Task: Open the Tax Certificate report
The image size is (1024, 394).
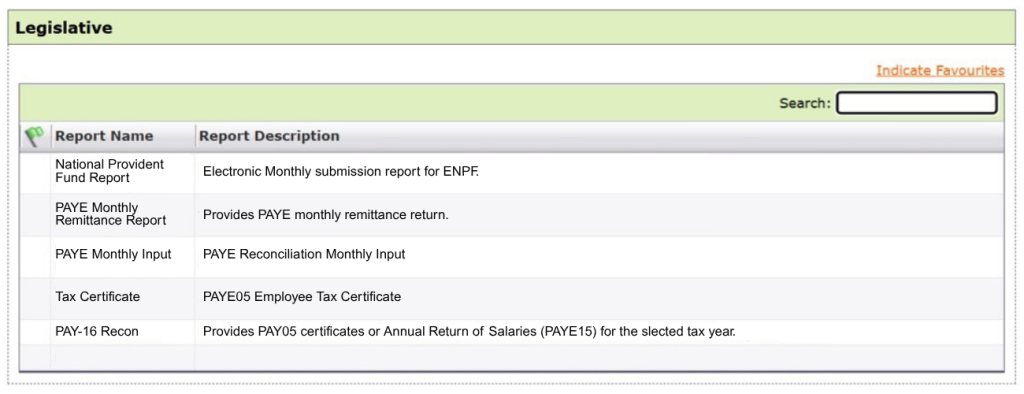Action: coord(97,297)
